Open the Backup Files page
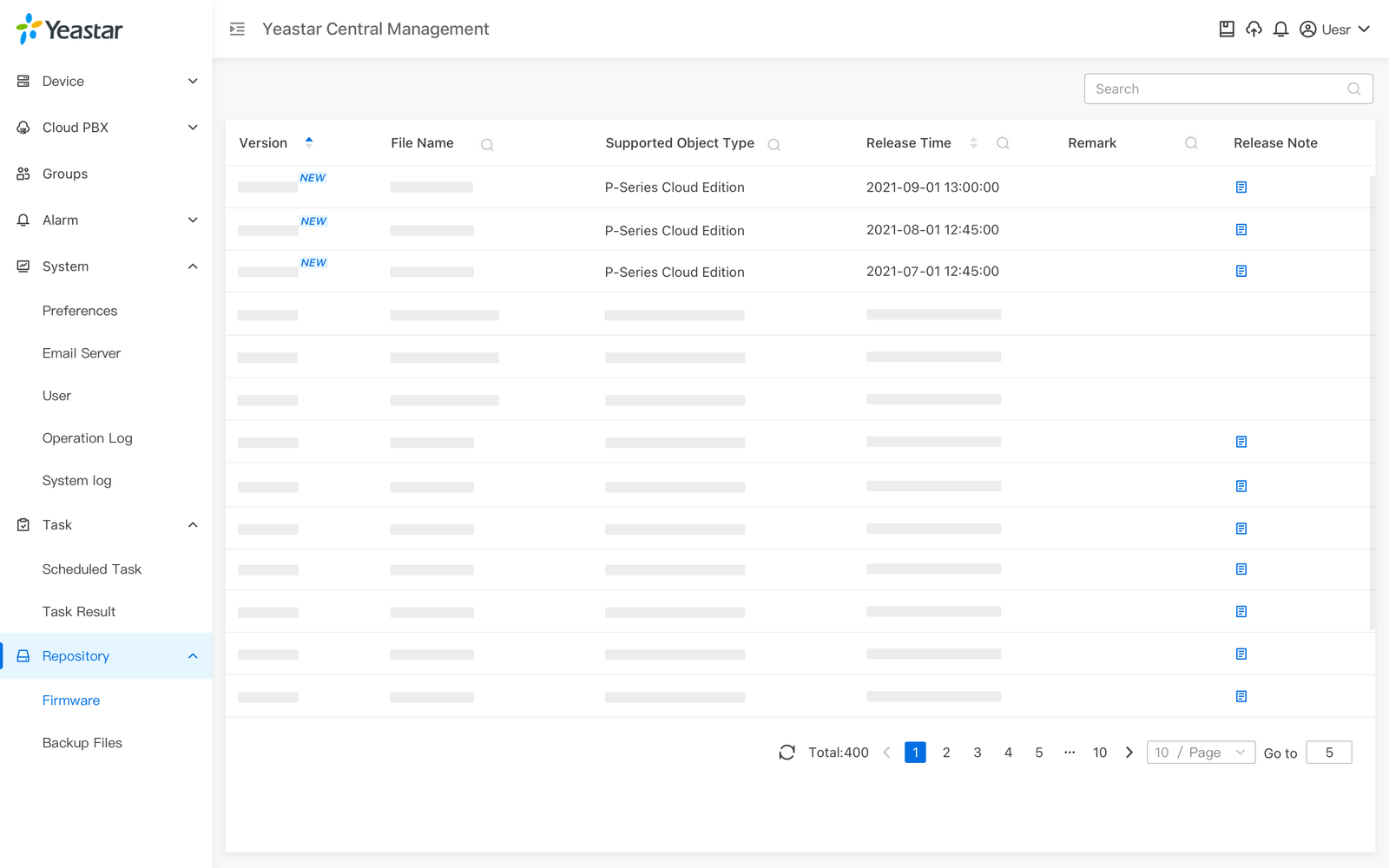 click(82, 743)
